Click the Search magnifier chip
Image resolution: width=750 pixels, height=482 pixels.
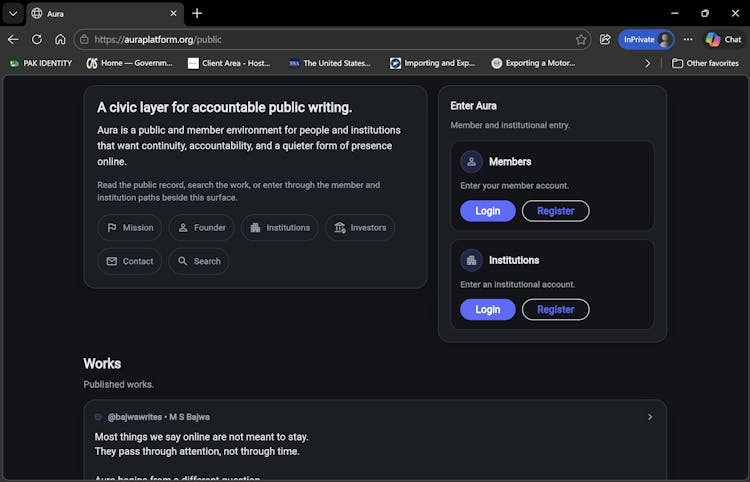[198, 261]
